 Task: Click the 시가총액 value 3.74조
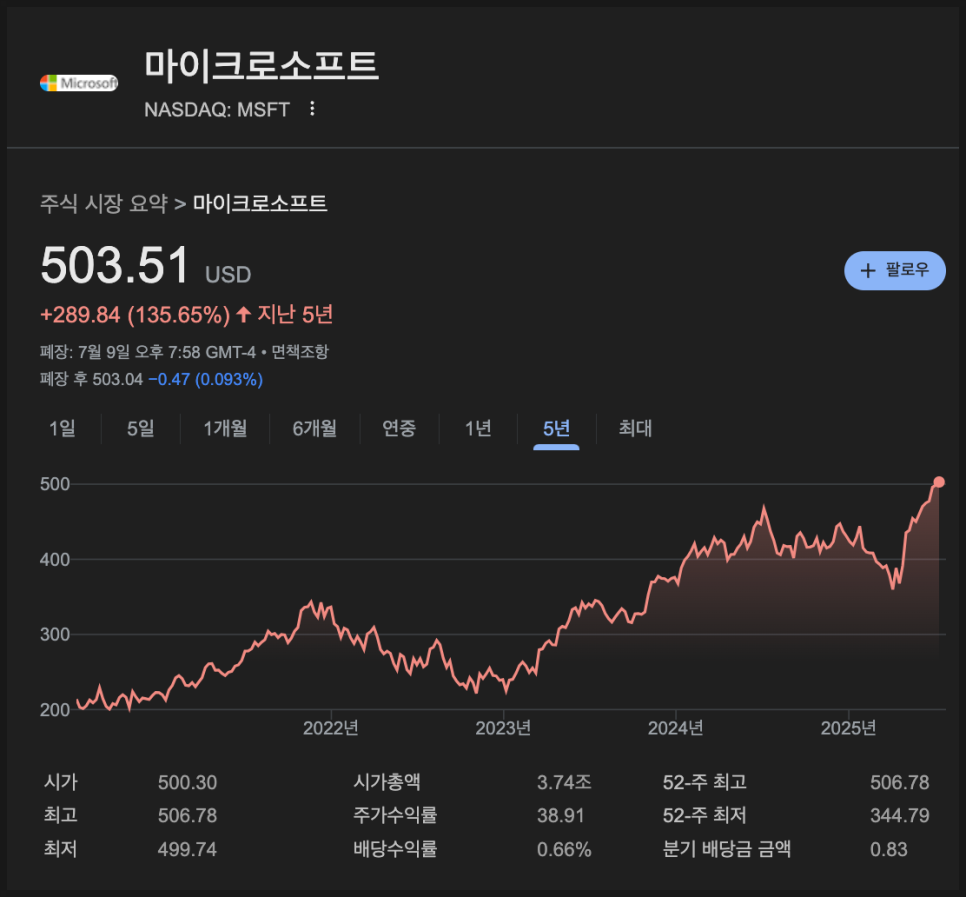click(564, 782)
